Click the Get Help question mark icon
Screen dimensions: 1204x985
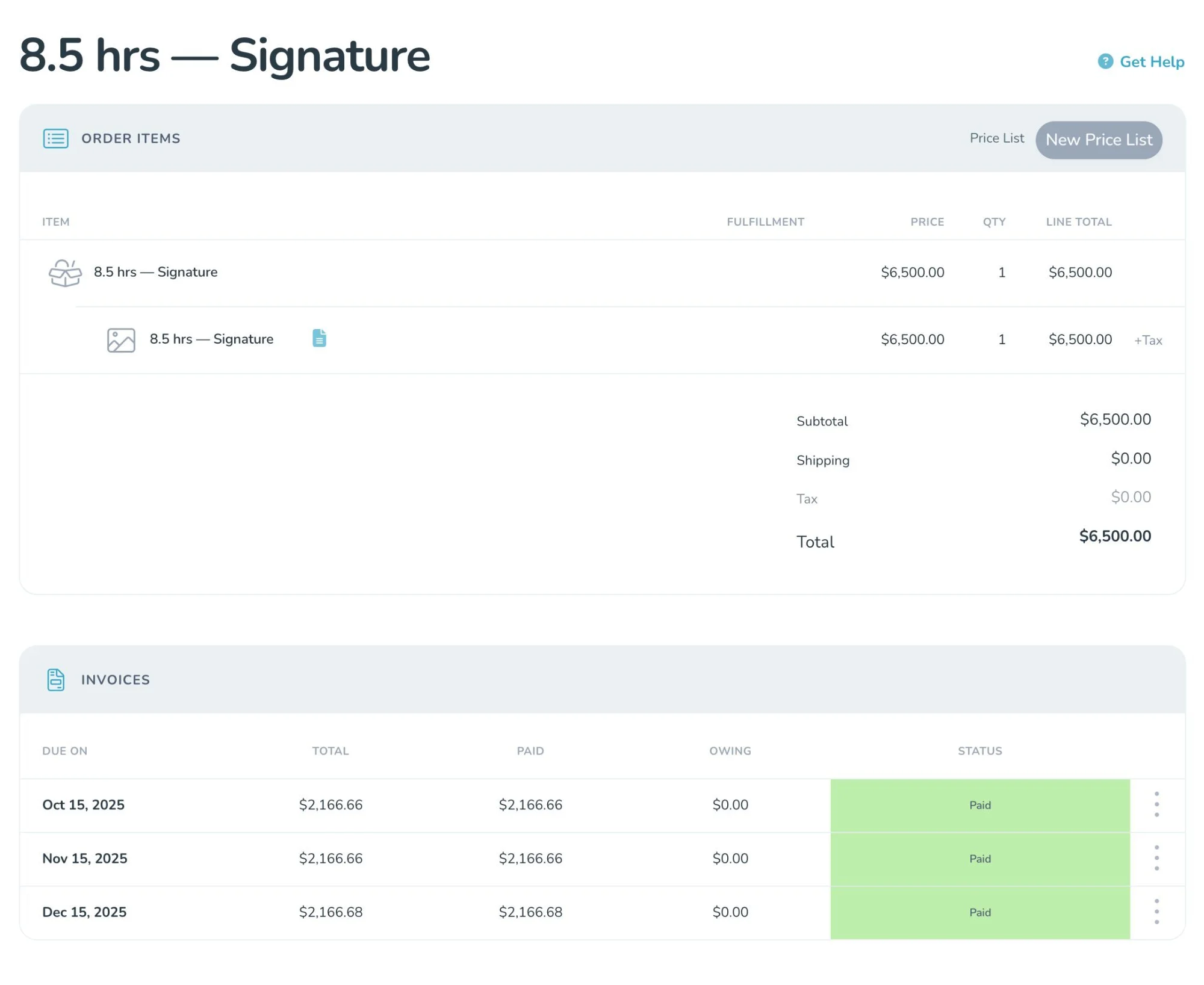coord(1105,61)
